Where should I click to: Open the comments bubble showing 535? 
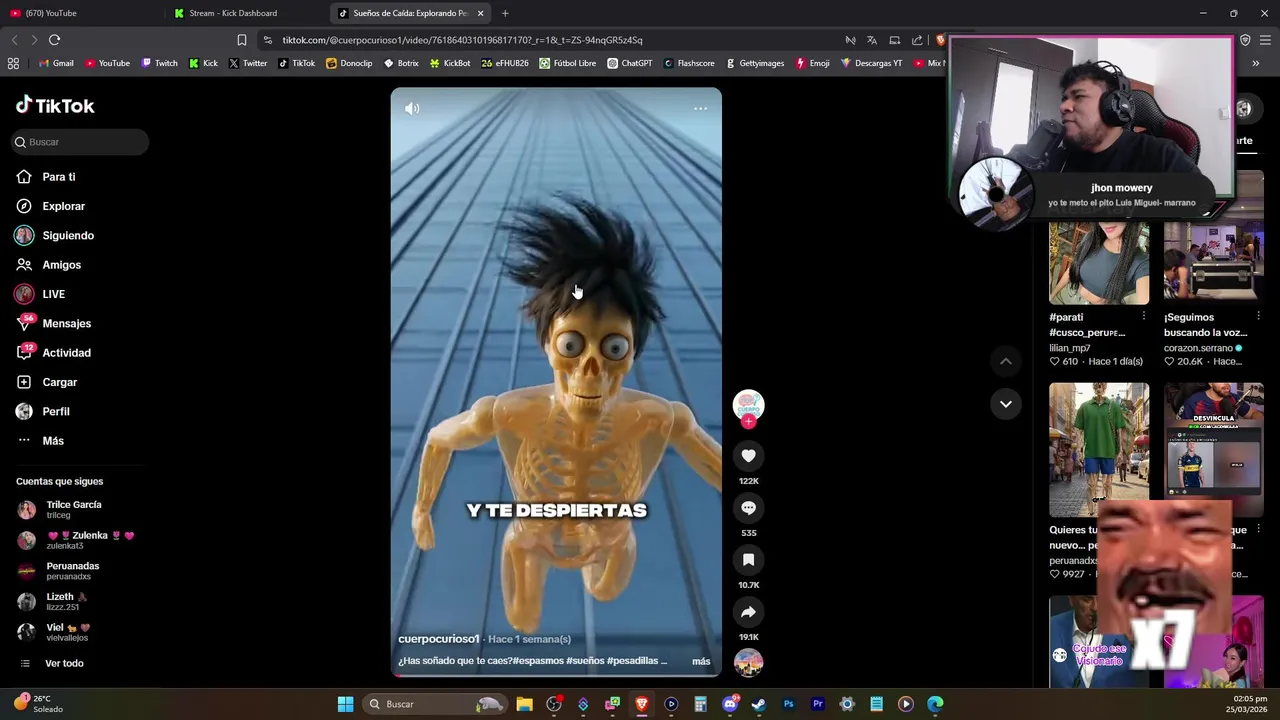click(x=748, y=508)
